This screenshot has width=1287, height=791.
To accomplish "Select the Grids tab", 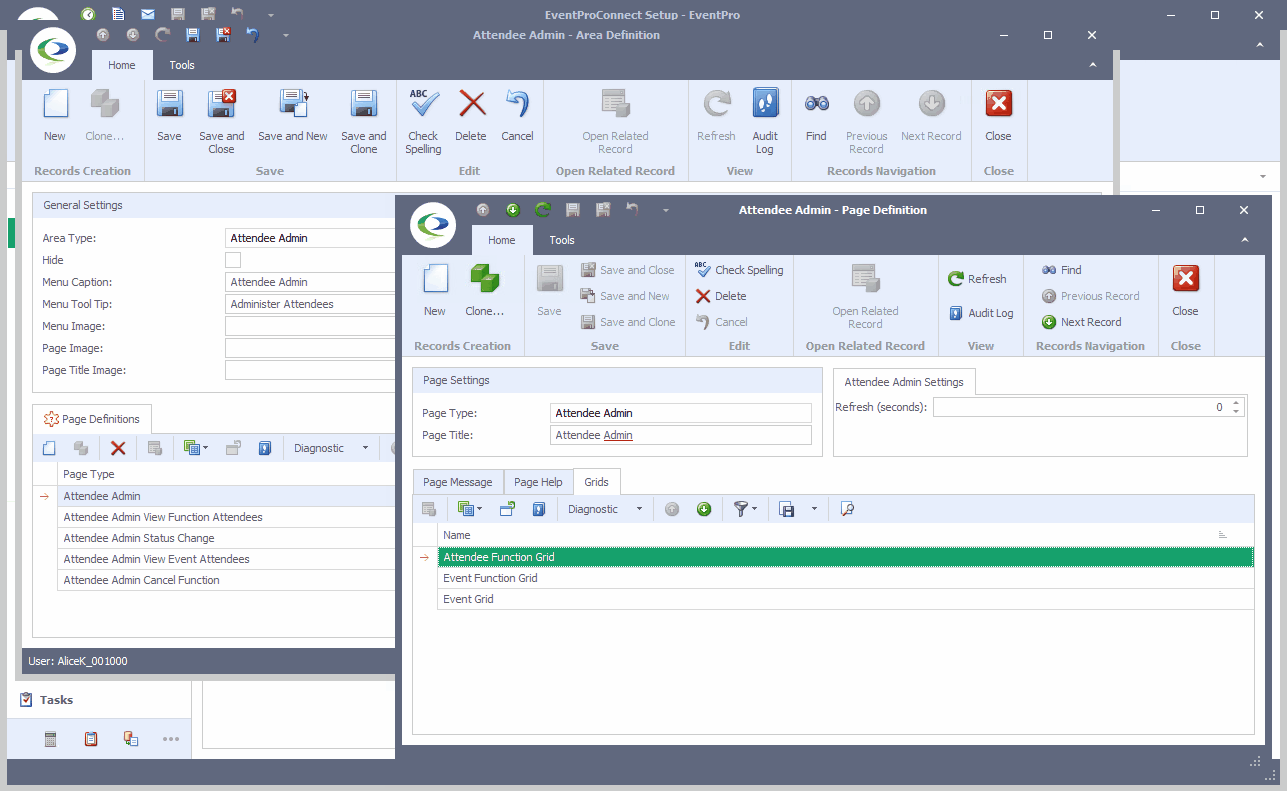I will (x=596, y=482).
